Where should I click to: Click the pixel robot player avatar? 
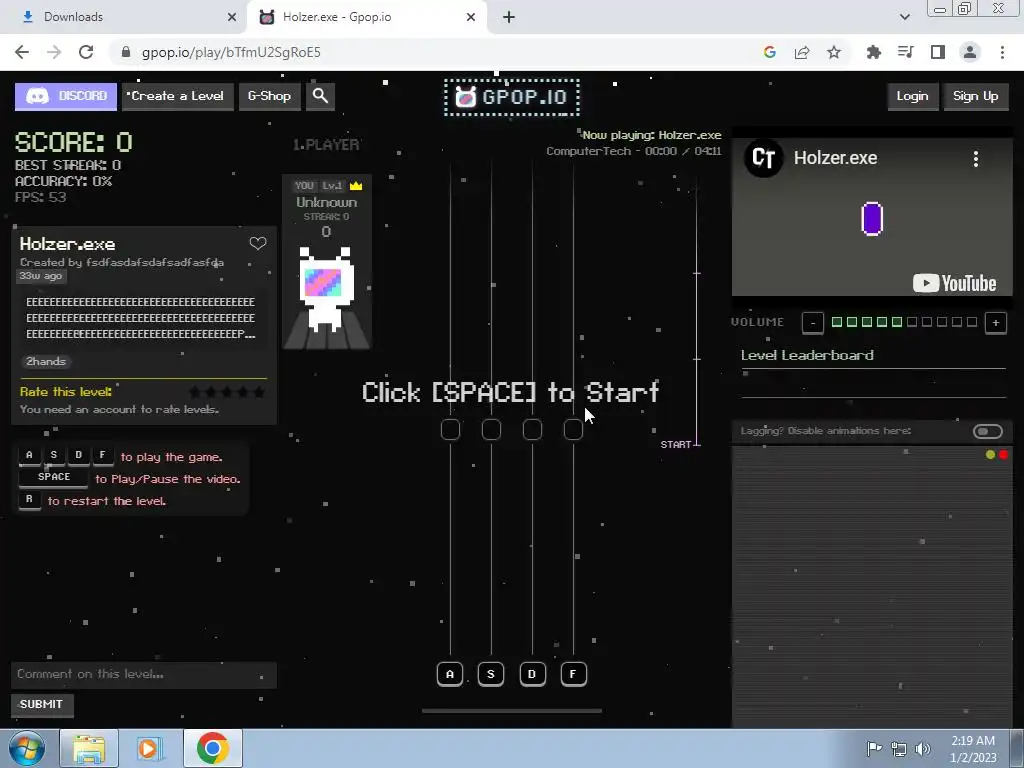tap(327, 289)
